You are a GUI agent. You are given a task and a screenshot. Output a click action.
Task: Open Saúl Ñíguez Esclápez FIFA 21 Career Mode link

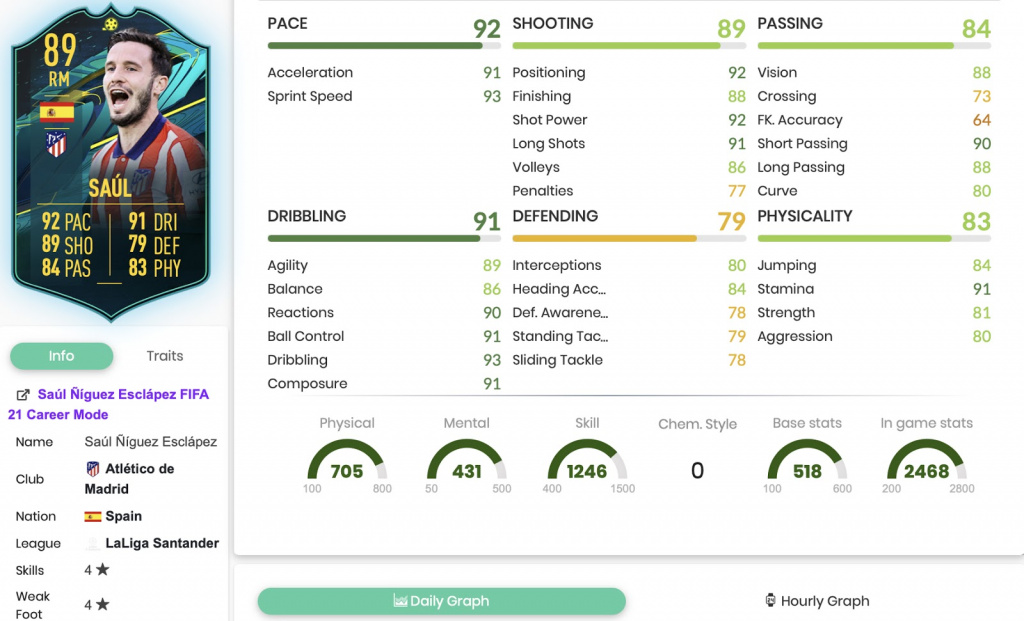108,404
